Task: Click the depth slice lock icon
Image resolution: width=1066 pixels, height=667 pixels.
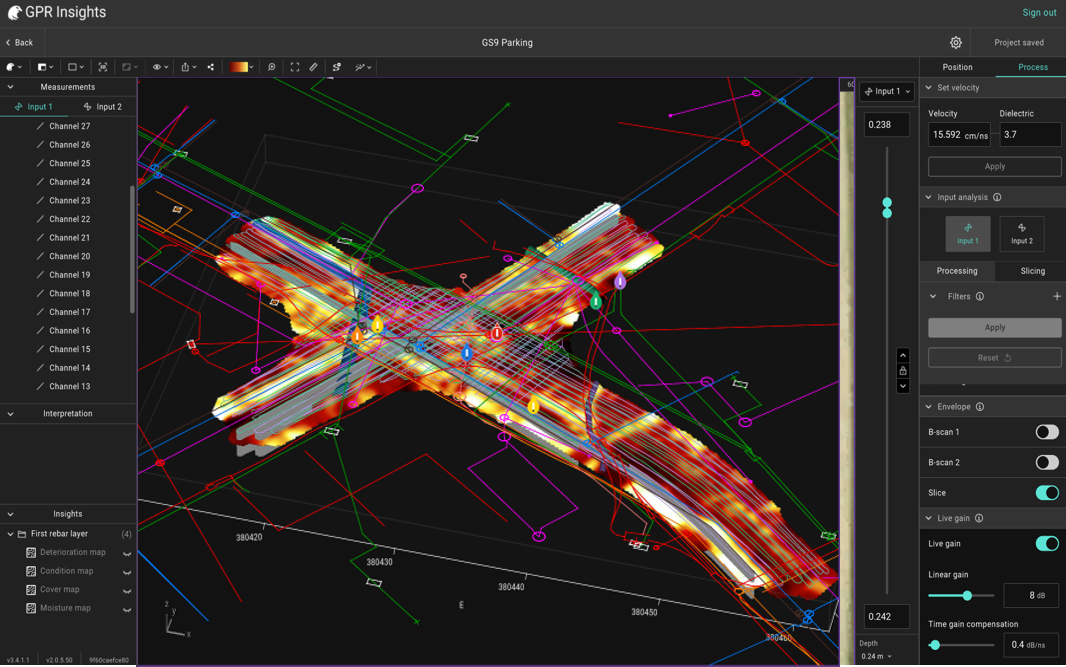Action: click(x=903, y=371)
